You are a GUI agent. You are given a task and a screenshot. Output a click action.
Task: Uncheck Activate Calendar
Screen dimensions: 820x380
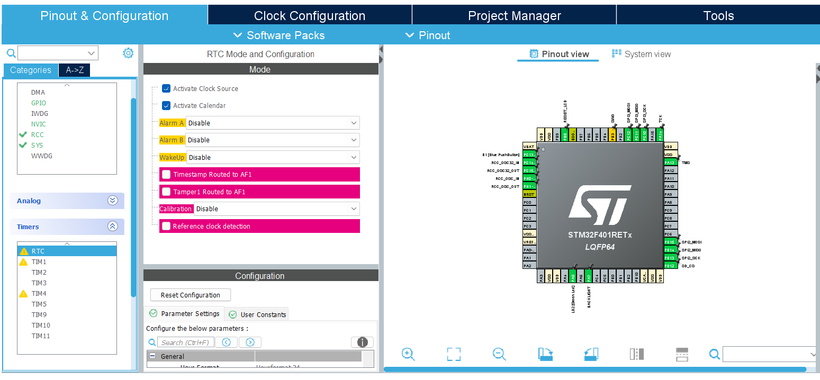[x=166, y=106]
